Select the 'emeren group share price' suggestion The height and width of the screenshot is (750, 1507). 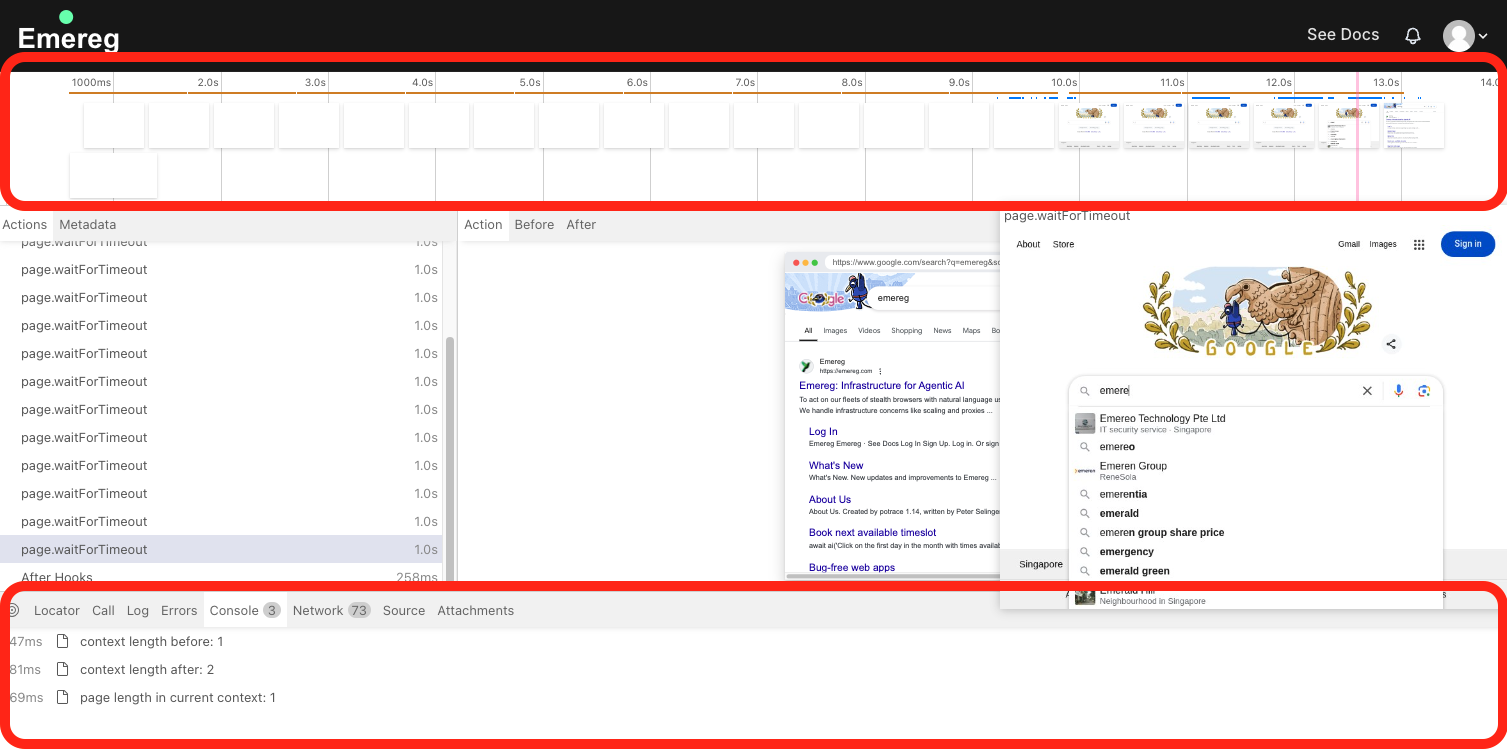pos(1256,533)
